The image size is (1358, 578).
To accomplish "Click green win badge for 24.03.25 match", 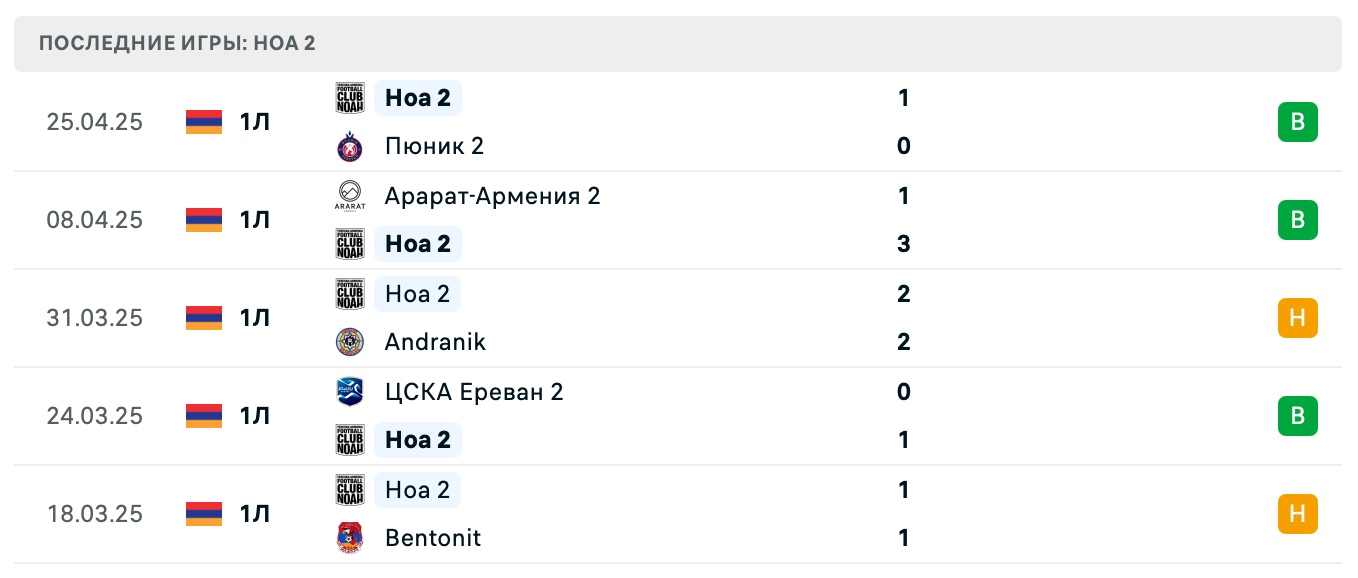I will [x=1297, y=416].
